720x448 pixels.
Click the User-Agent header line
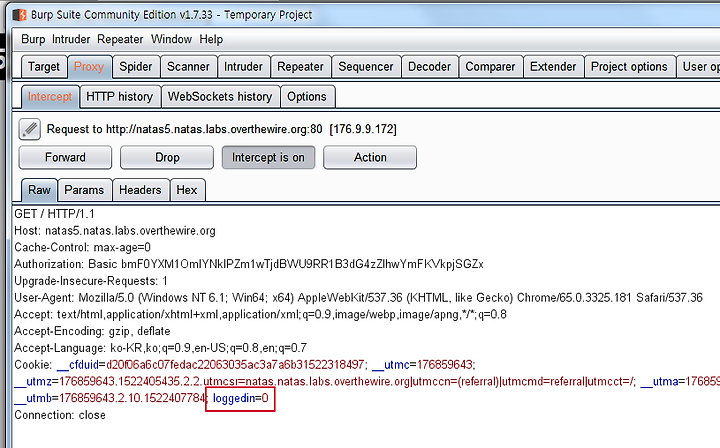coord(358,297)
